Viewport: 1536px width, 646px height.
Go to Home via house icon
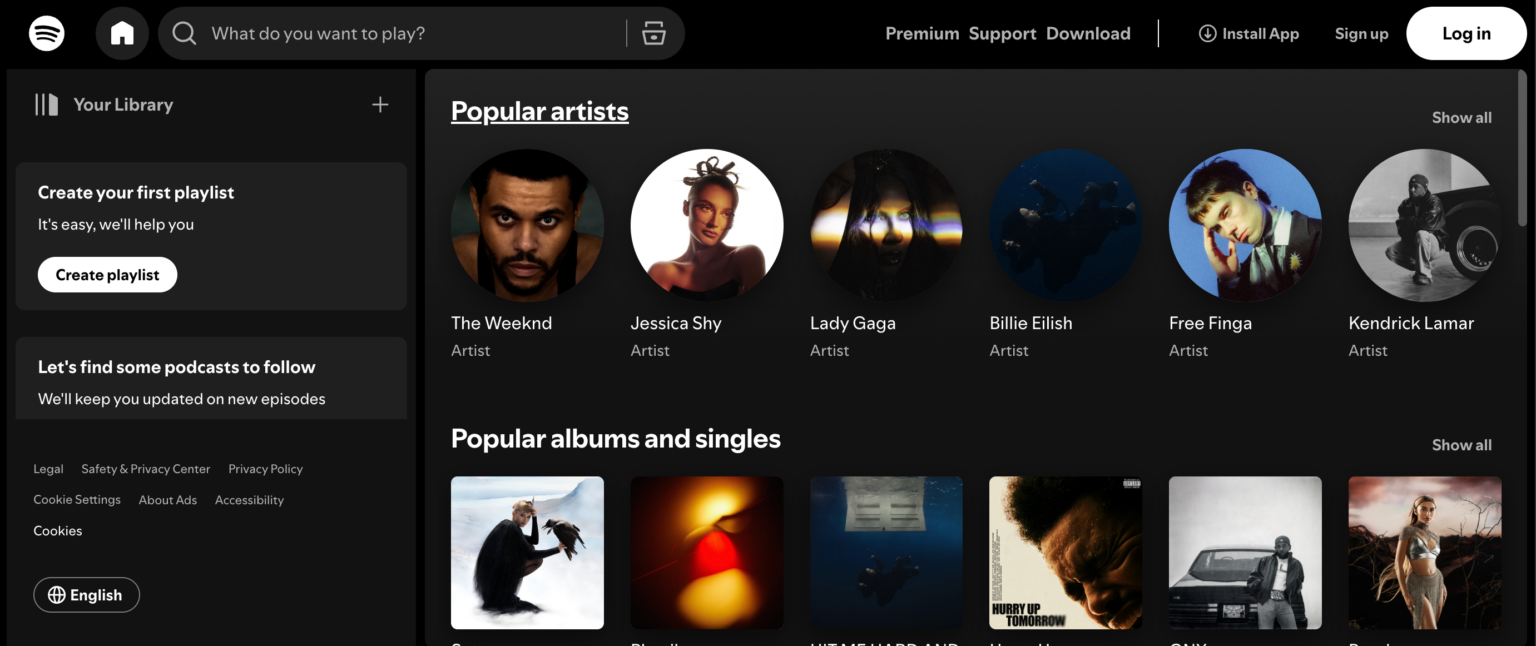click(122, 33)
